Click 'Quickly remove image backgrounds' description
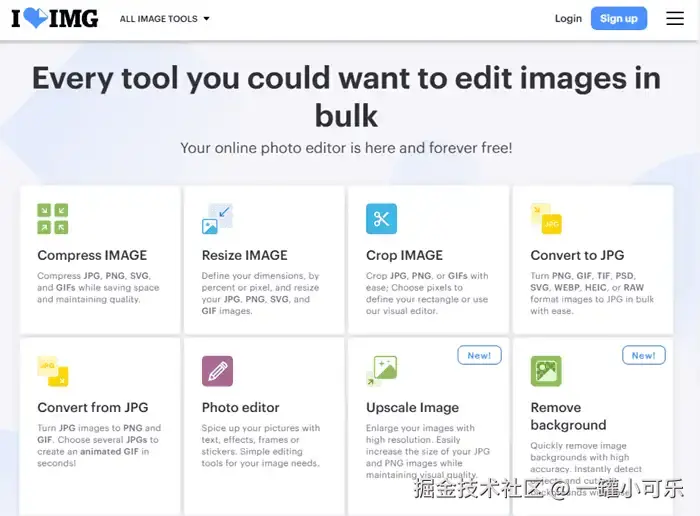Screen dimensions: 700x516 point(586,469)
